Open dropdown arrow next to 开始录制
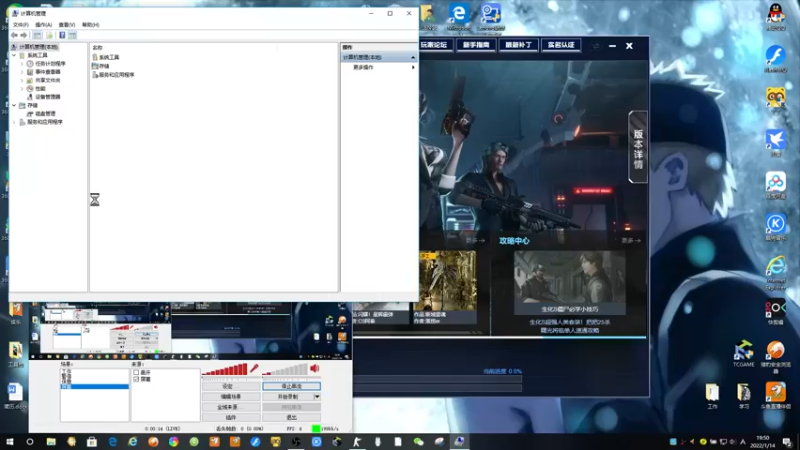 click(x=317, y=396)
